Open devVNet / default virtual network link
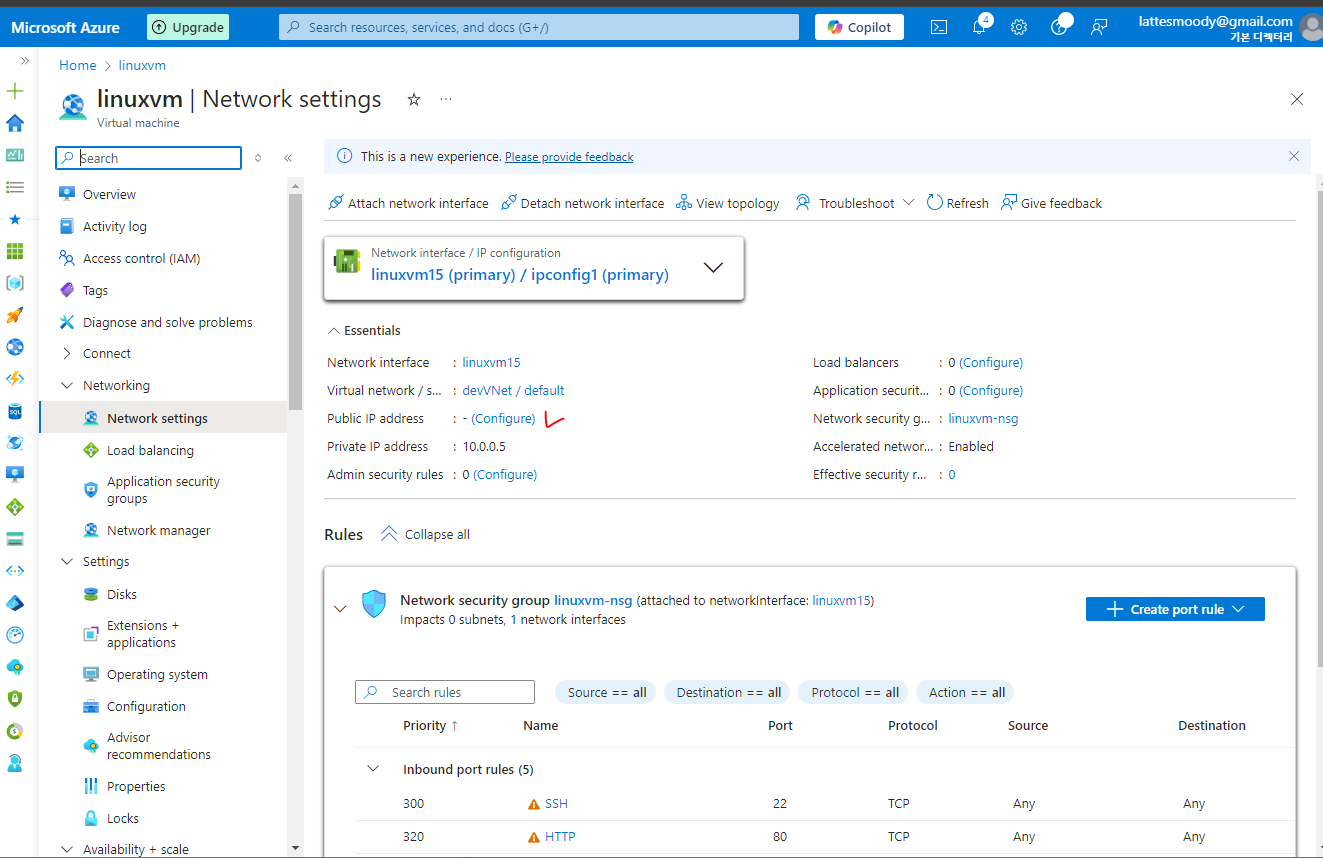 [513, 390]
